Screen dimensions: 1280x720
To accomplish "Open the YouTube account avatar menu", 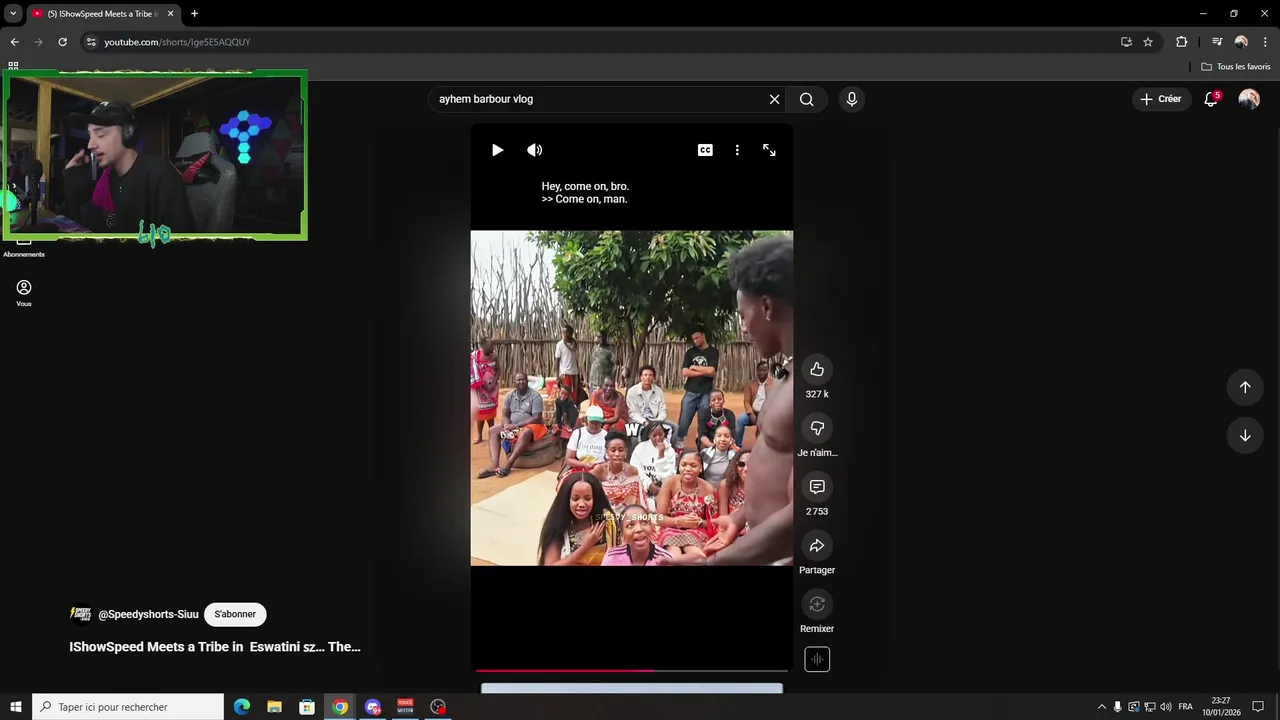I will pyautogui.click(x=1249, y=99).
